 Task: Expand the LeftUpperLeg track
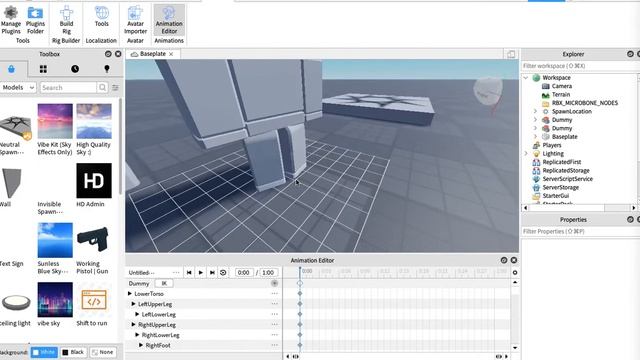[x=133, y=304]
